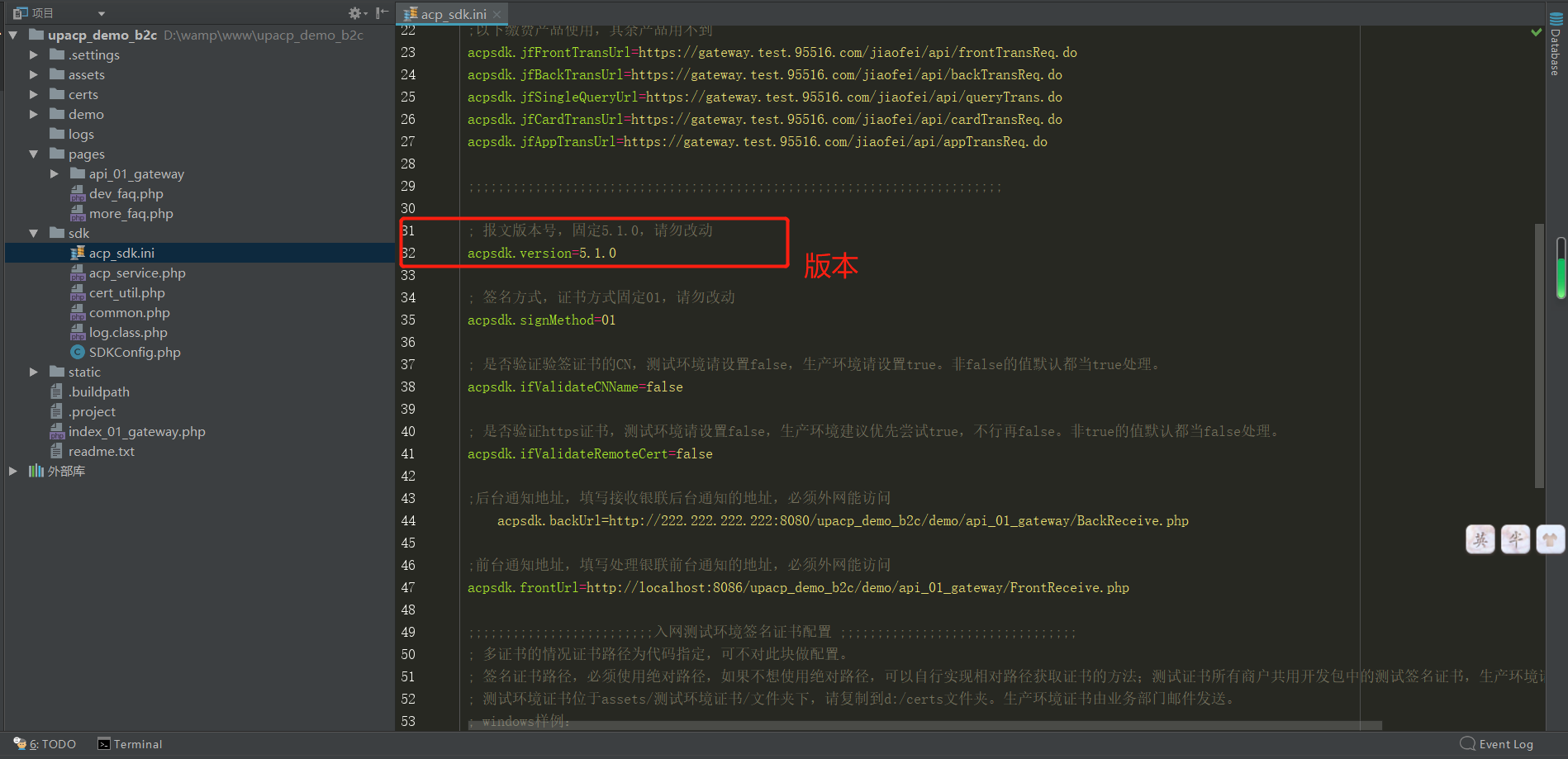Click line number 32 in gutter

[408, 254]
